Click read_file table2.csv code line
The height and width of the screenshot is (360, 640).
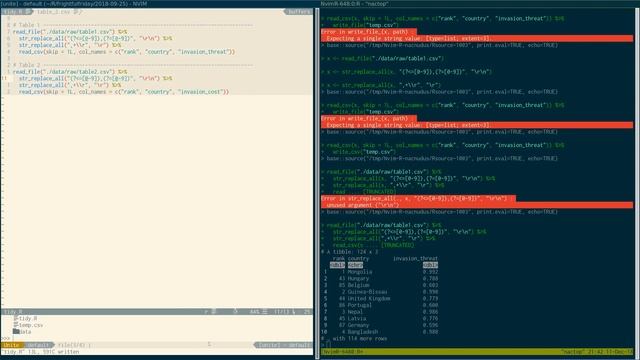(70, 71)
